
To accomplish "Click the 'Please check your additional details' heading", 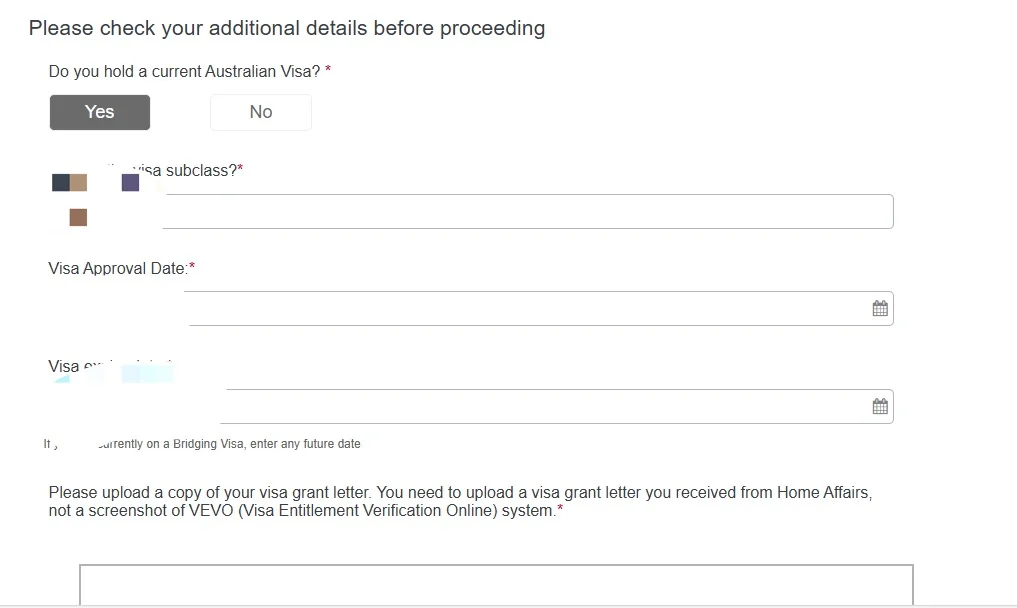I will tap(287, 29).
